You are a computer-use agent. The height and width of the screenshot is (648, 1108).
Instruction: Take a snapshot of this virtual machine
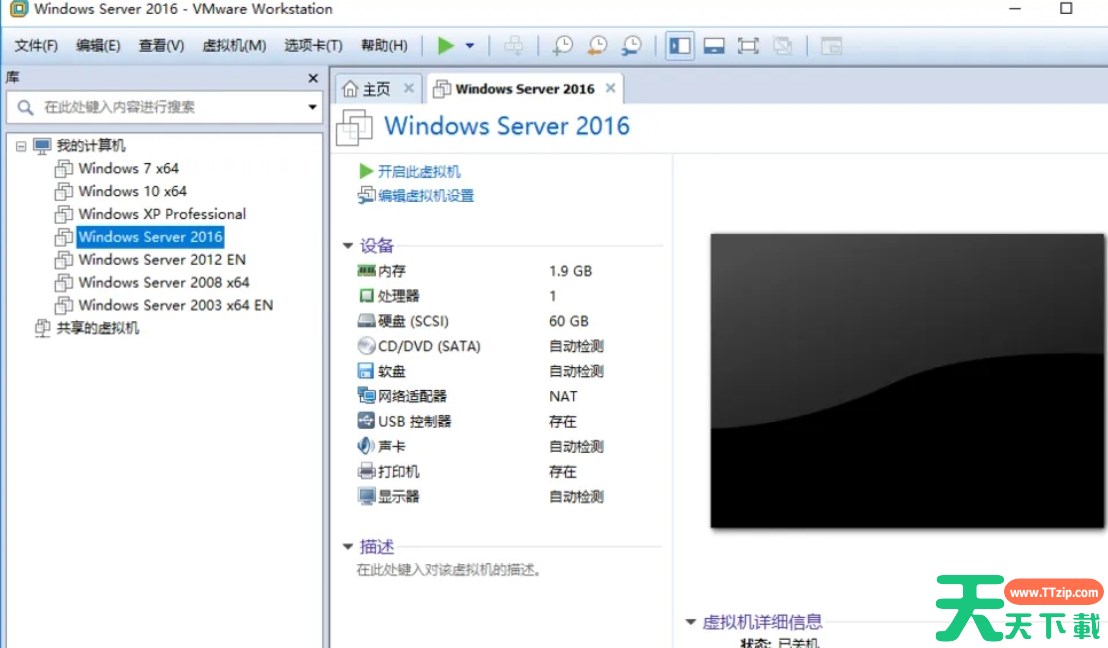tap(564, 45)
